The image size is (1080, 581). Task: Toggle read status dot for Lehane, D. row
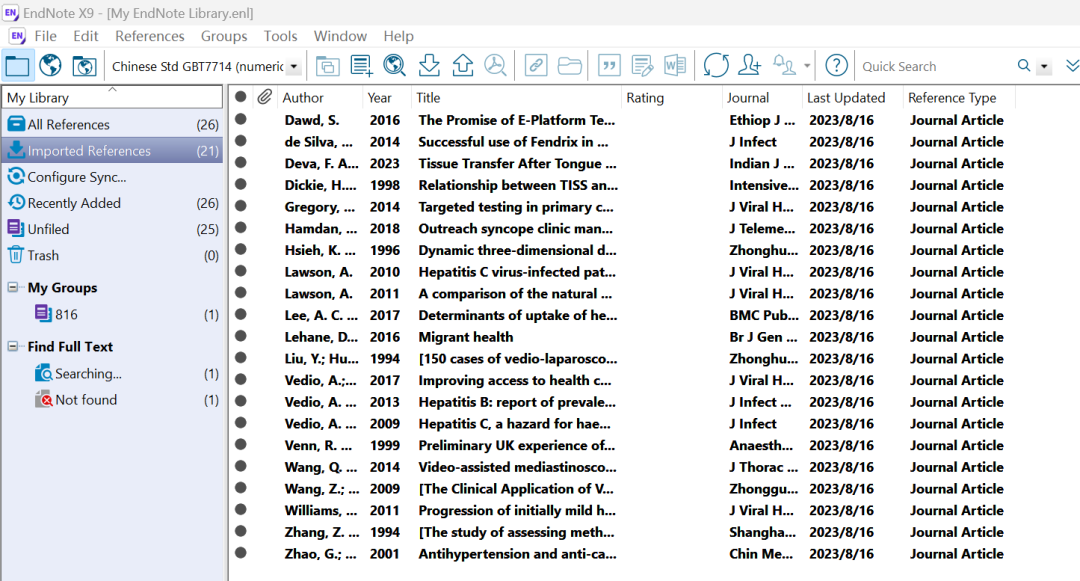(240, 336)
